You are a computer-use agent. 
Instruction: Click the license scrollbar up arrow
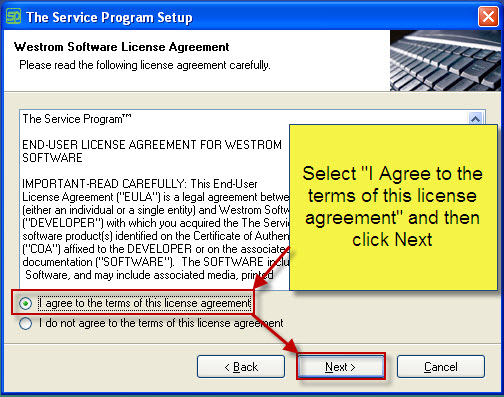475,118
